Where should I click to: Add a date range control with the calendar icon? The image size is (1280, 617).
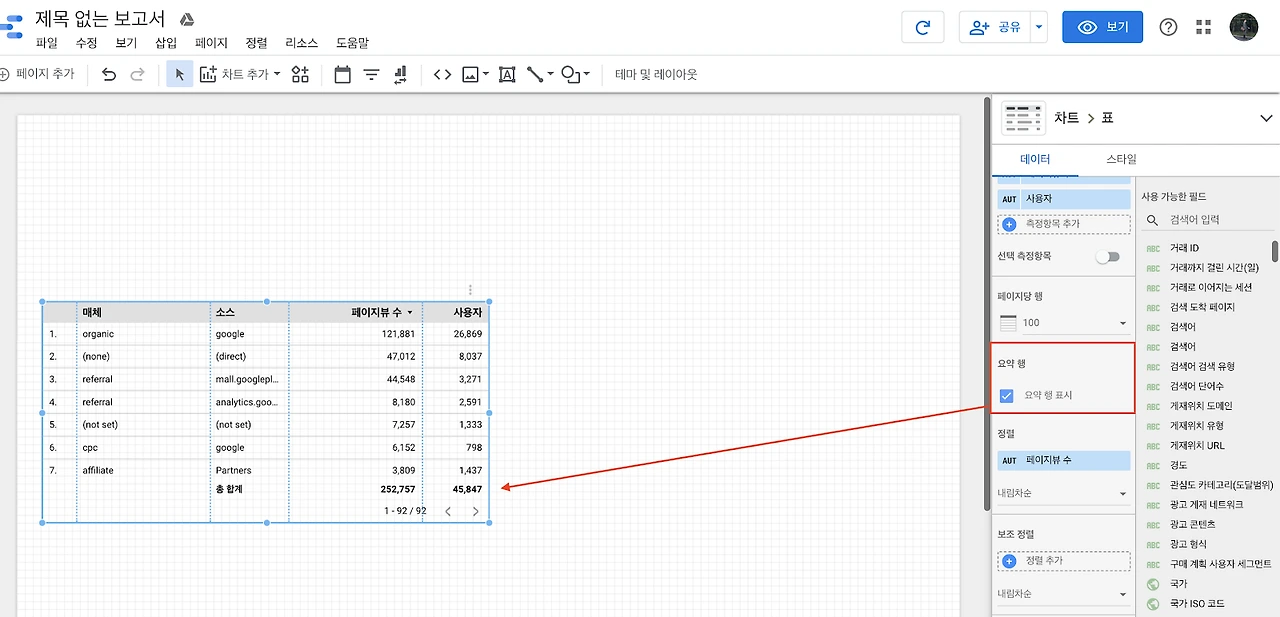343,74
